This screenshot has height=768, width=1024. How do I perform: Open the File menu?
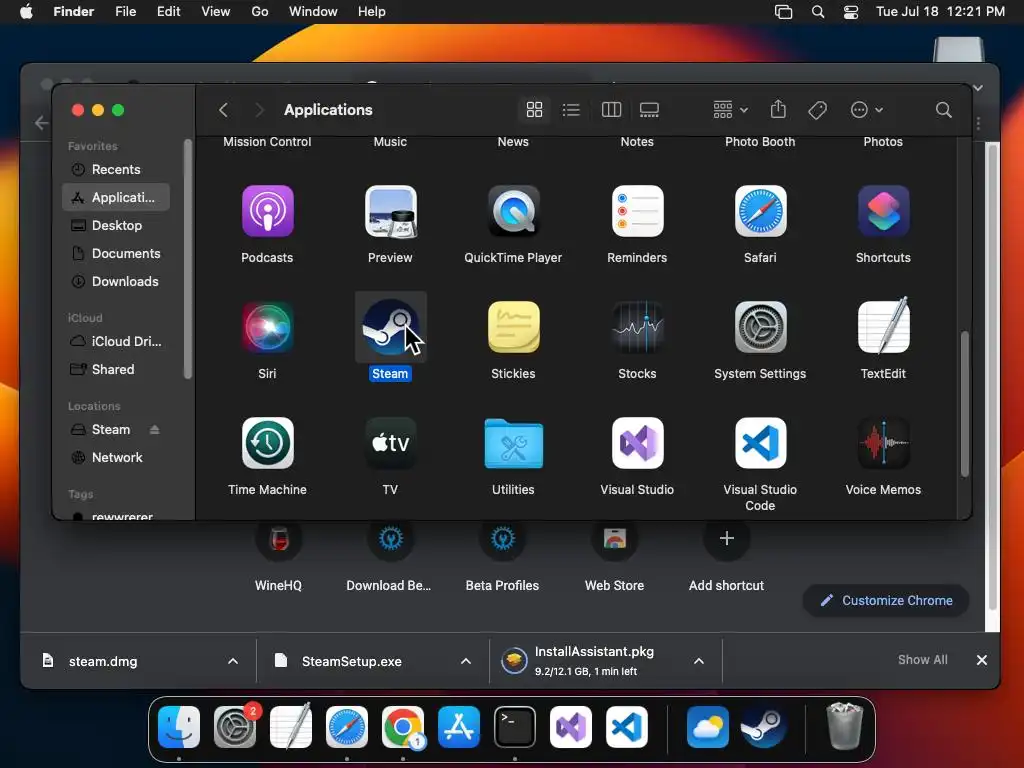[x=125, y=11]
